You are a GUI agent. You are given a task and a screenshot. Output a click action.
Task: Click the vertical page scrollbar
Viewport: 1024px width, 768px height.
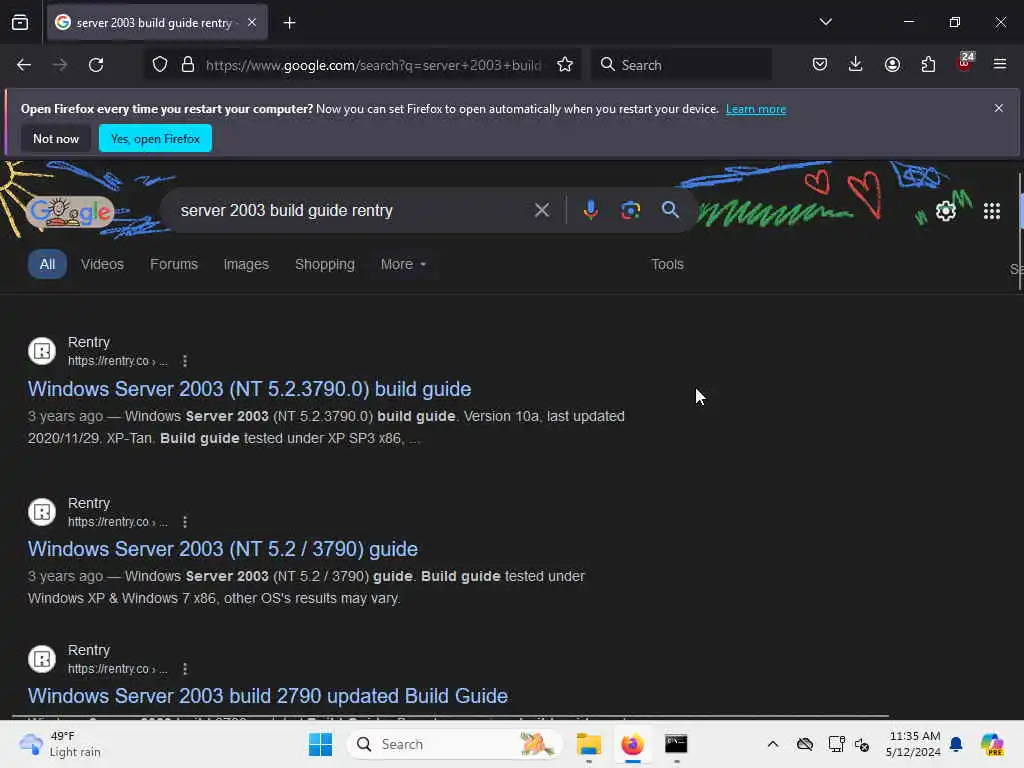1019,232
